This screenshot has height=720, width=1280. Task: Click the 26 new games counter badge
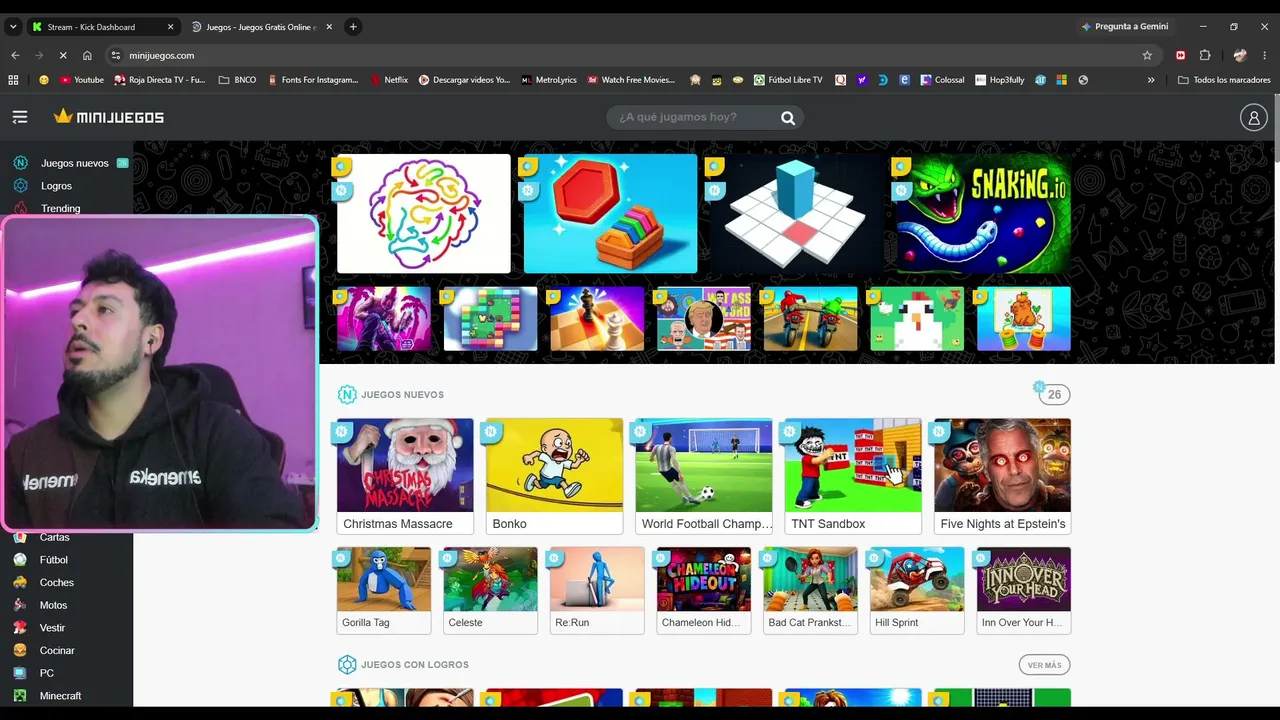pos(1052,394)
